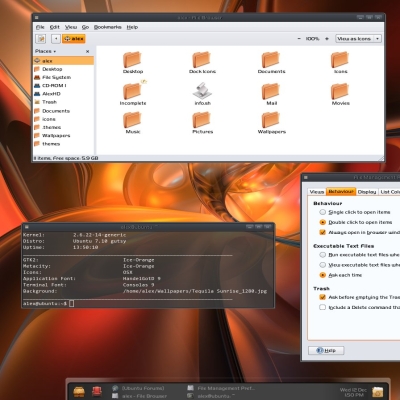This screenshot has width=400, height=400.
Task: Click Help button in preferences dialog
Action: pos(326,350)
